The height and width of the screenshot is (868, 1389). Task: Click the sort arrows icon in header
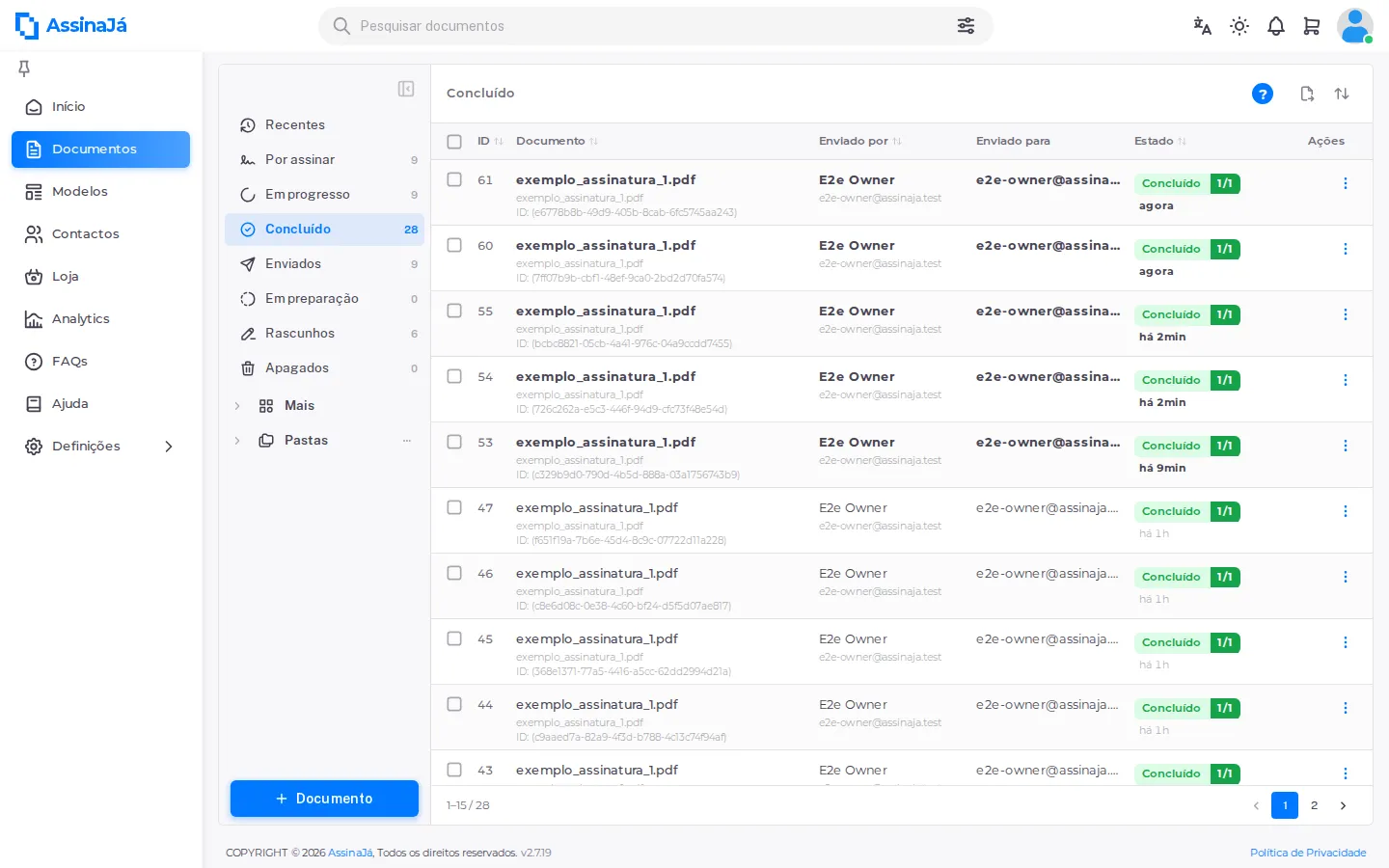pos(1342,94)
